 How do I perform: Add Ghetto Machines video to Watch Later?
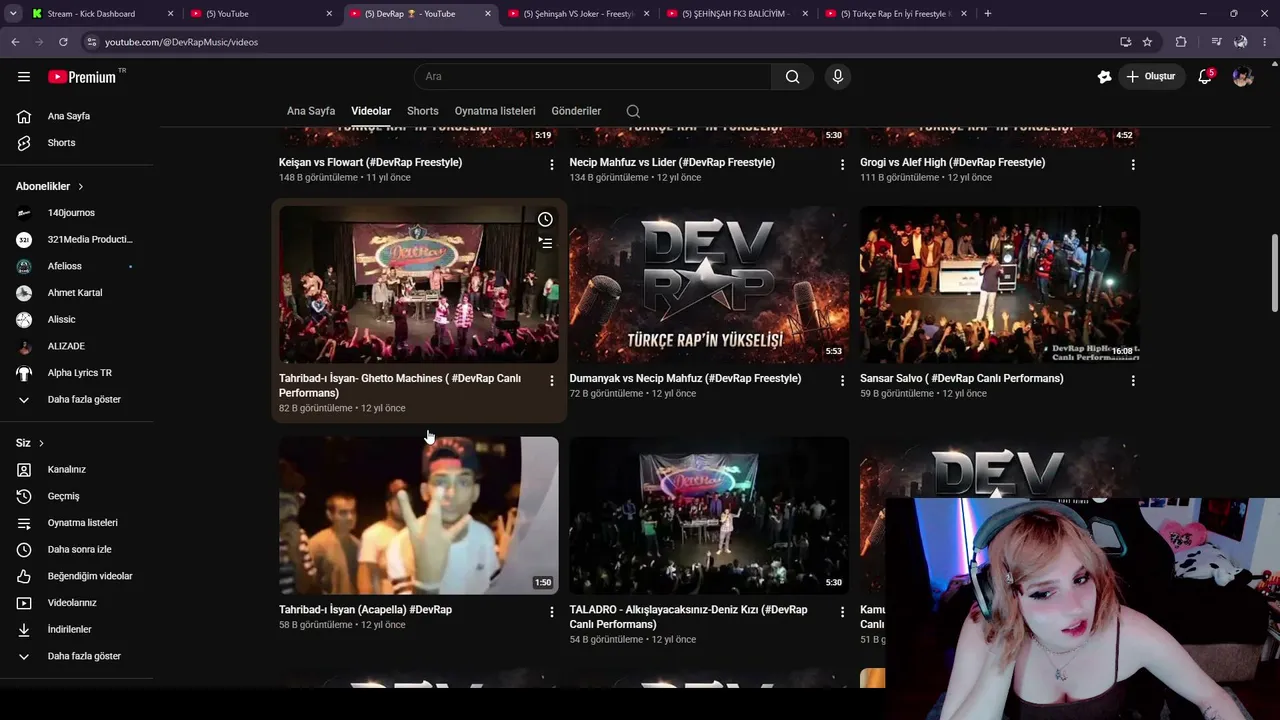(545, 219)
